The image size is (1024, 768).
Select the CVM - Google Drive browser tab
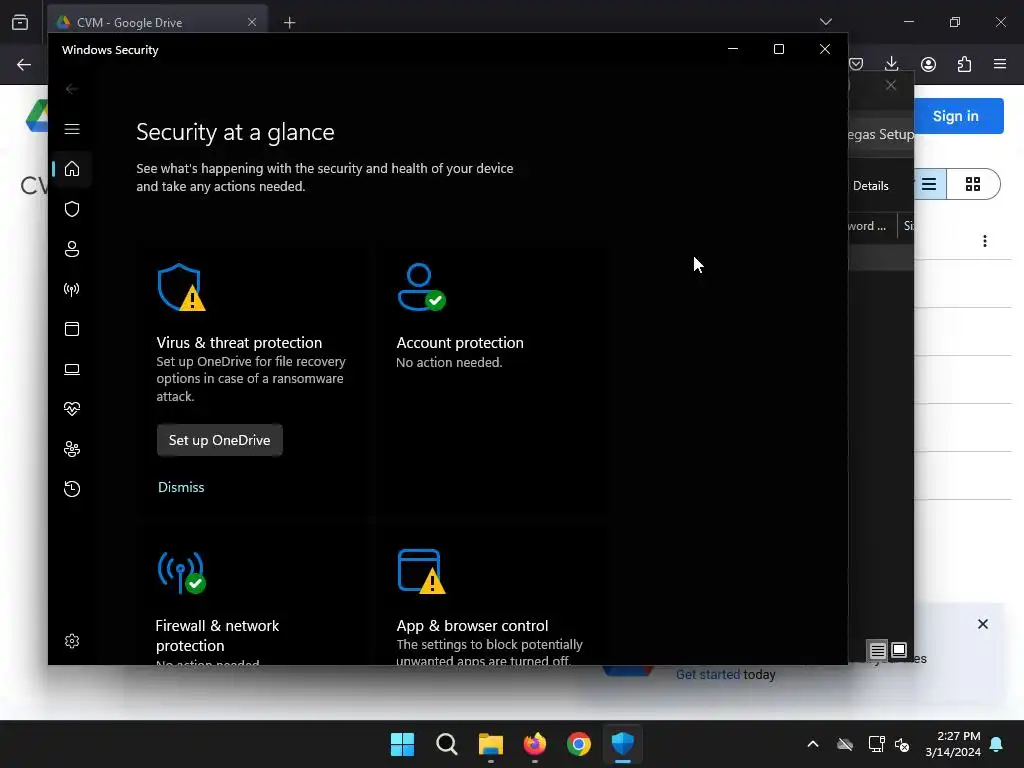coord(158,22)
